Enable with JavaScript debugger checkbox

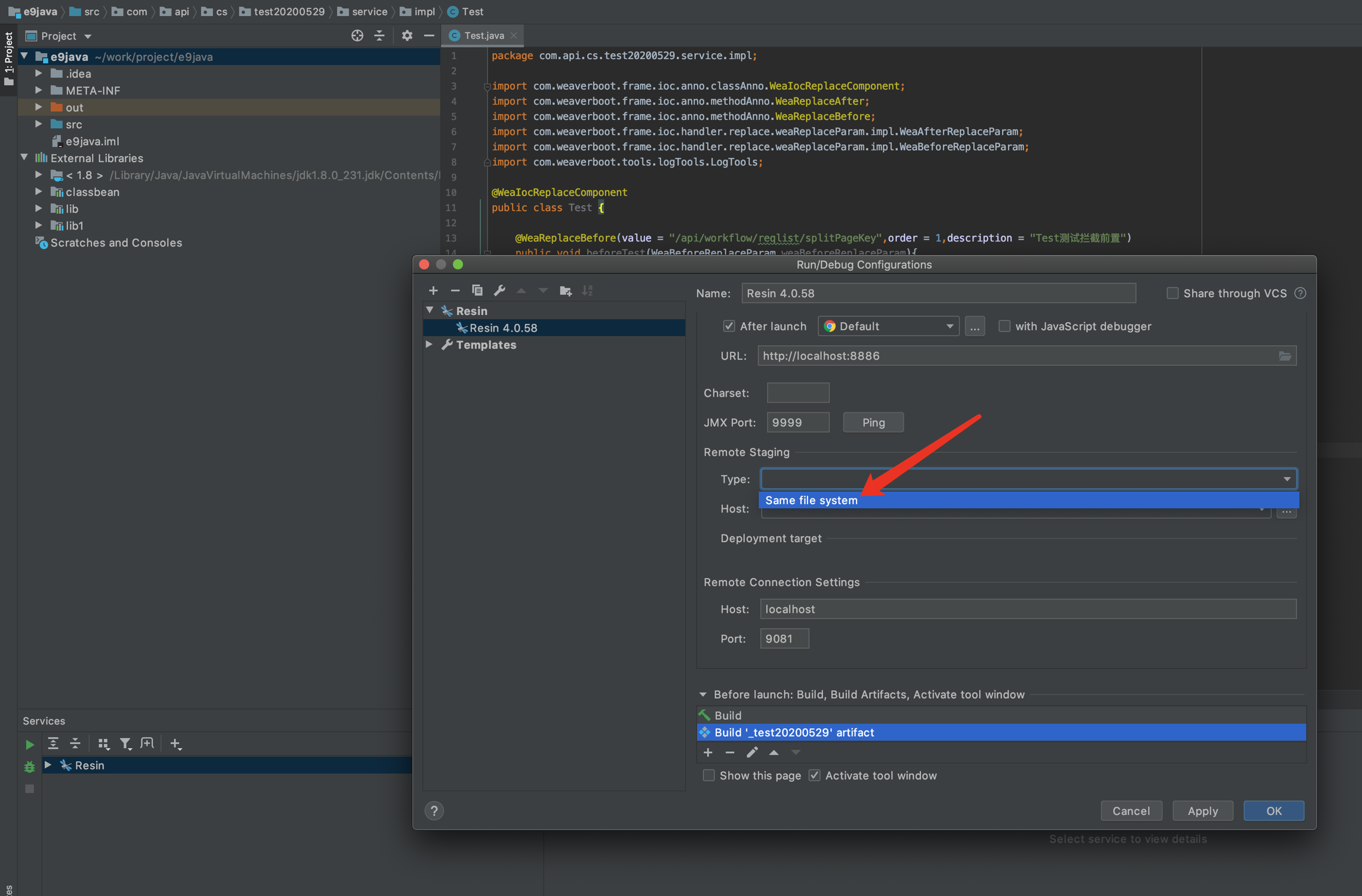point(1004,326)
